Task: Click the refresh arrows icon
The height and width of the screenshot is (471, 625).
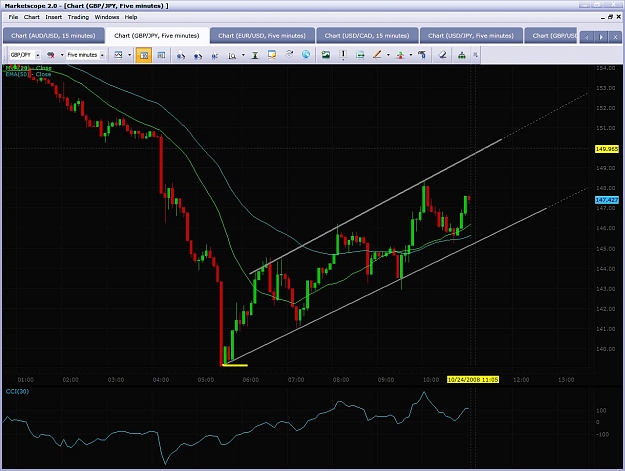Action: (x=289, y=54)
